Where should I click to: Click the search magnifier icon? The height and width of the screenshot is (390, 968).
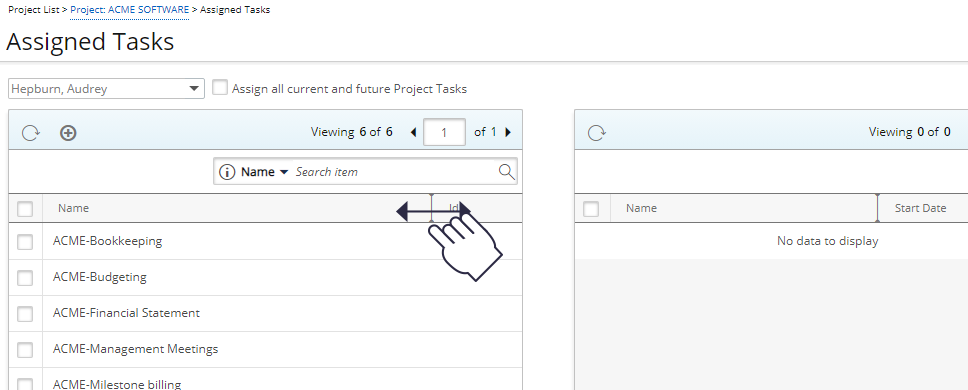pyautogui.click(x=506, y=172)
